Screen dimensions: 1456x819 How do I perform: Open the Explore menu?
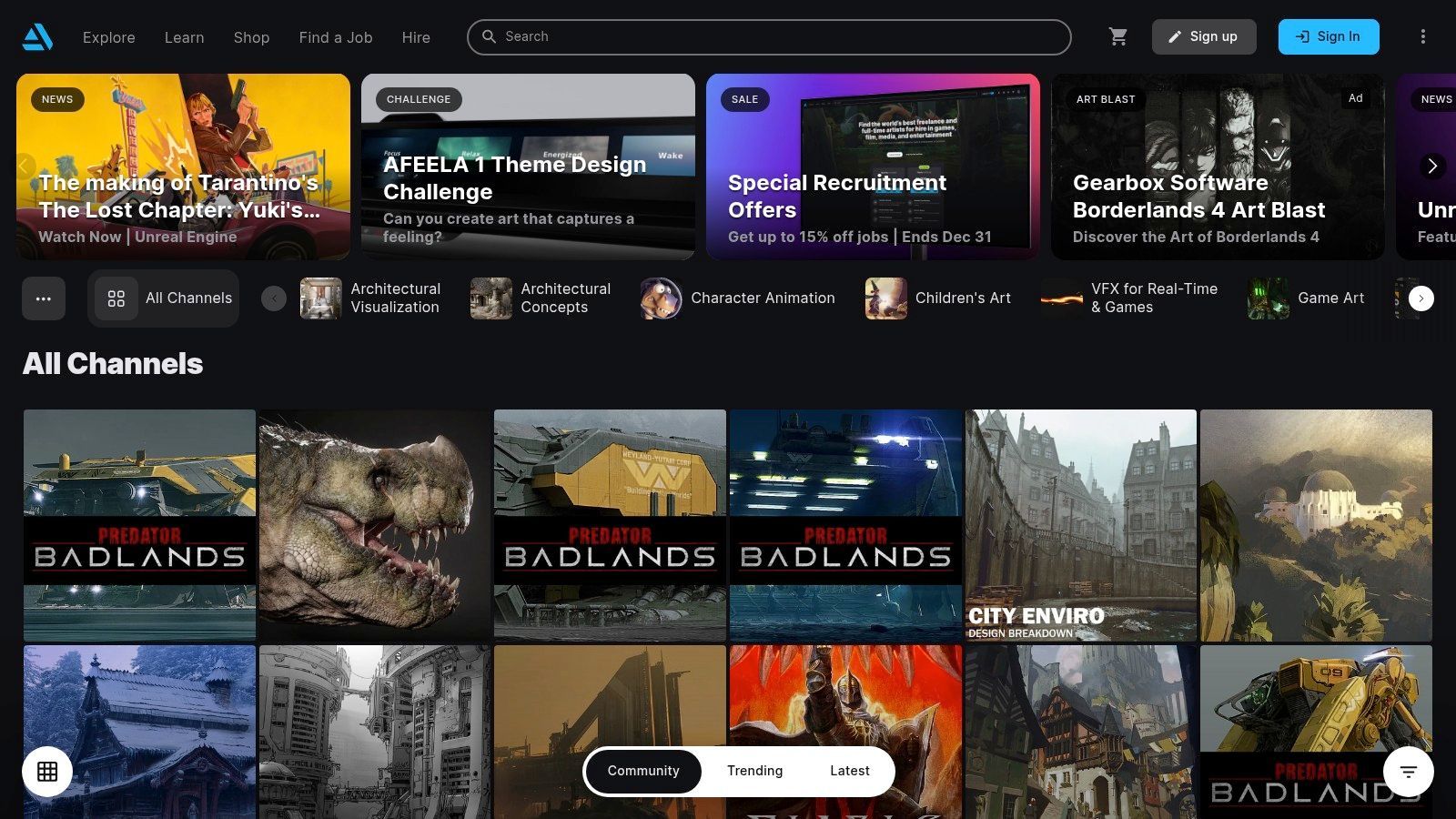pos(109,37)
